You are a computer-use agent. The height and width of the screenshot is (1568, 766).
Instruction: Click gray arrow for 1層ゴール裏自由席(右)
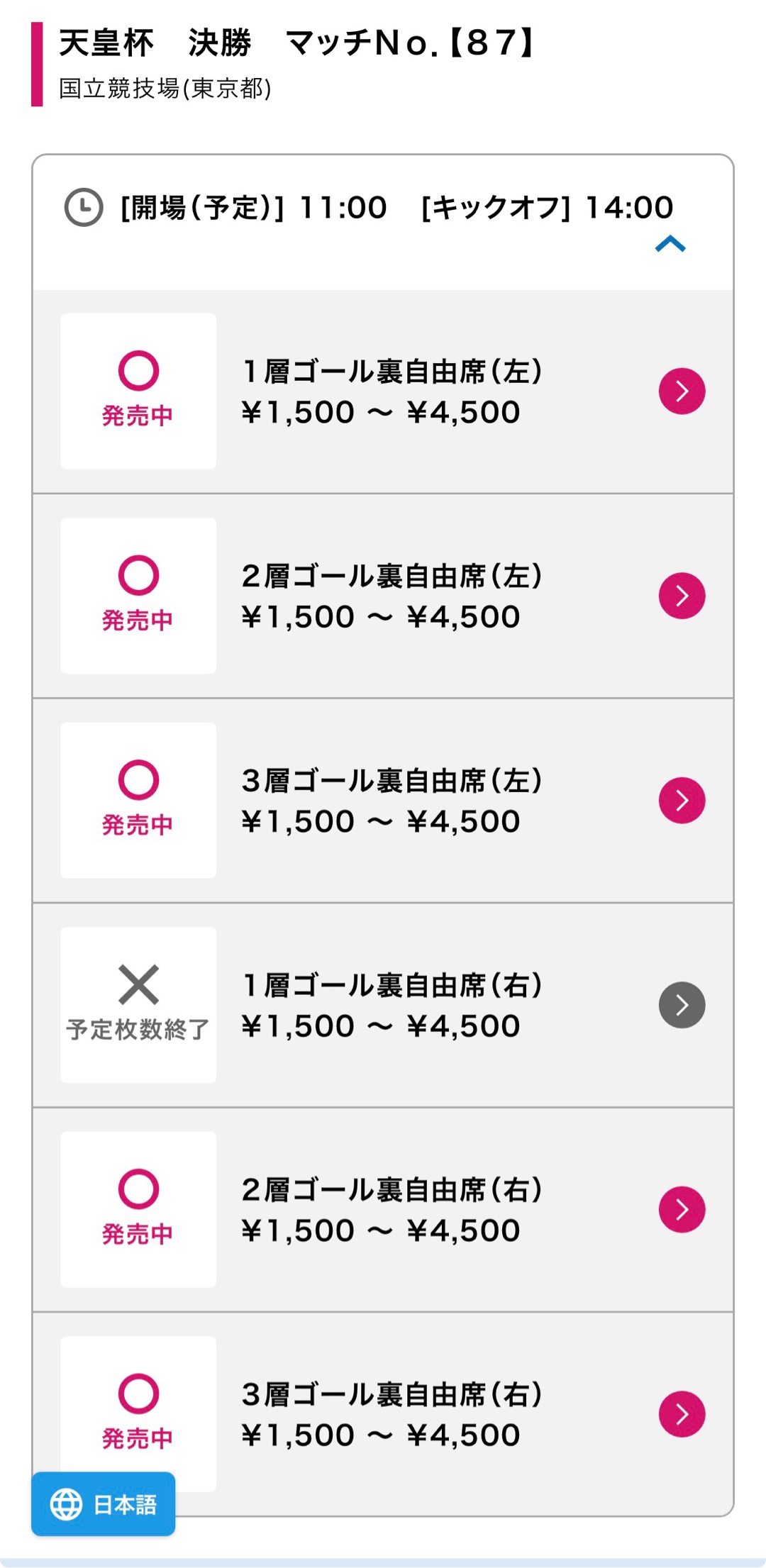click(682, 1005)
